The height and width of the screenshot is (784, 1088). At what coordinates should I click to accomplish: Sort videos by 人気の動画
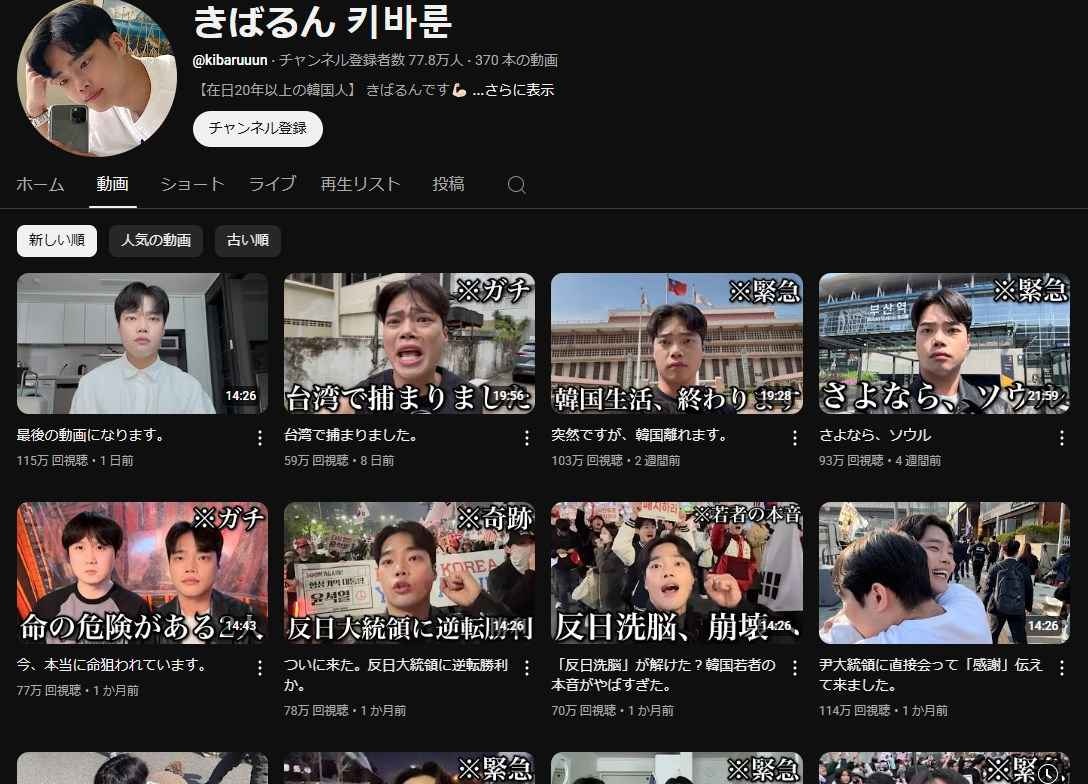156,241
